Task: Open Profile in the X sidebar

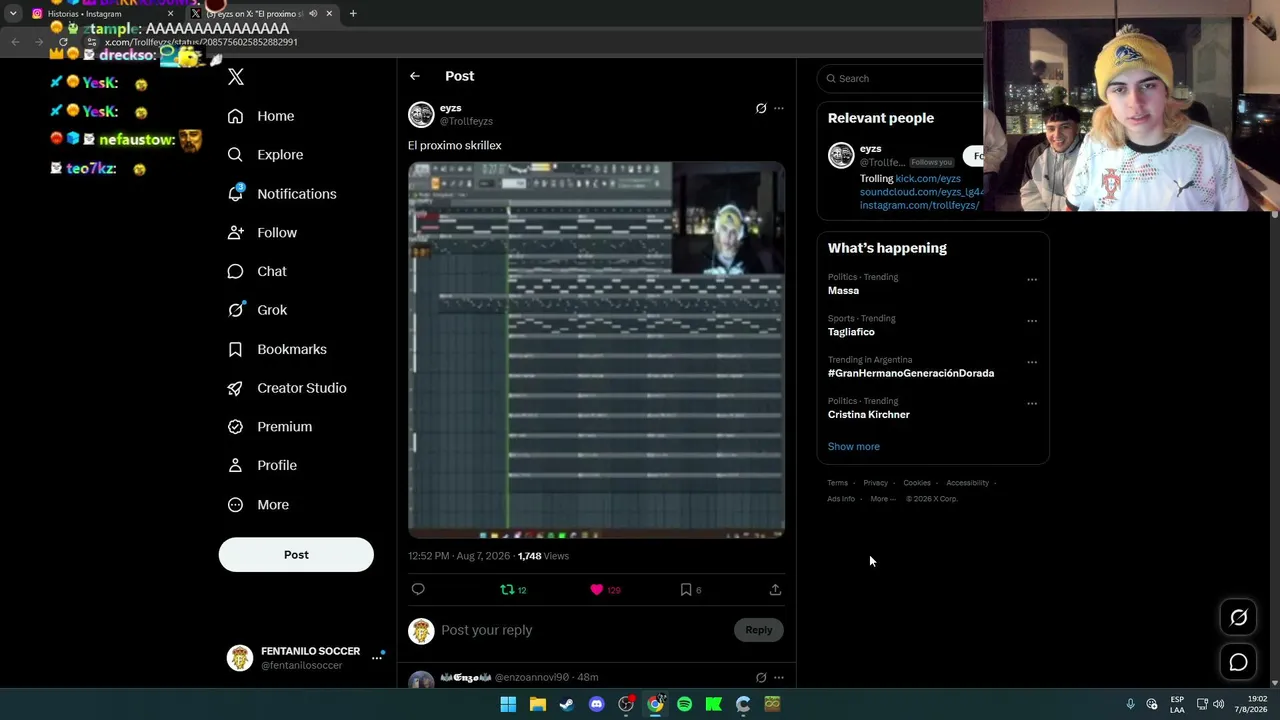Action: click(262, 465)
